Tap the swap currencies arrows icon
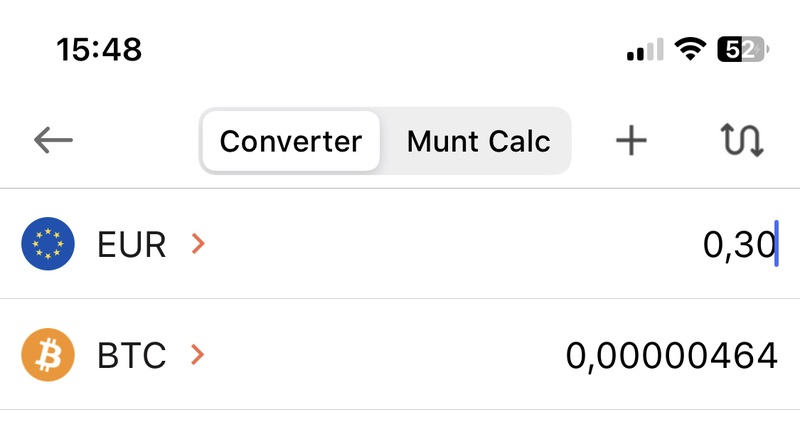Image resolution: width=800 pixels, height=437 pixels. point(742,141)
